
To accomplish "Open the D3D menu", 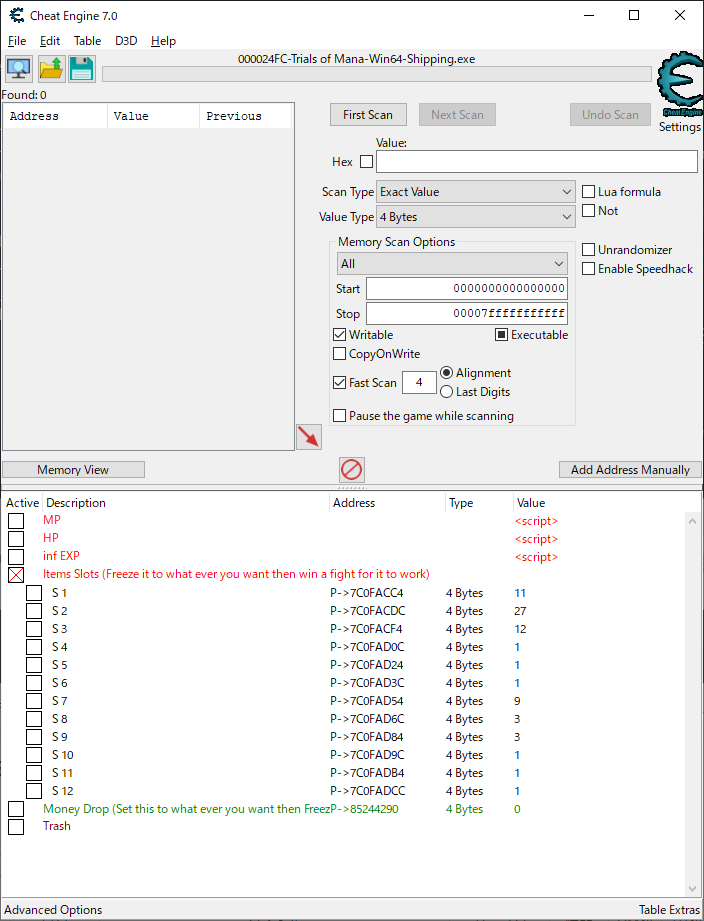I will 126,41.
